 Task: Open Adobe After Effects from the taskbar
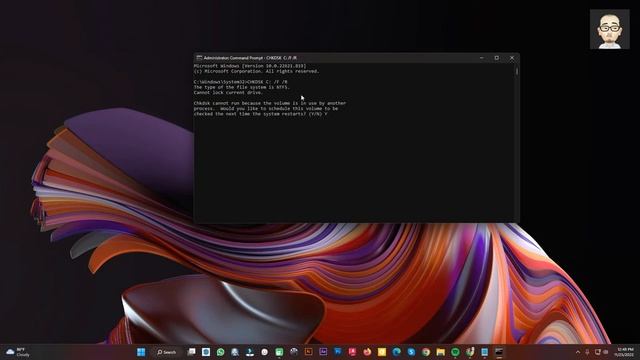323,352
